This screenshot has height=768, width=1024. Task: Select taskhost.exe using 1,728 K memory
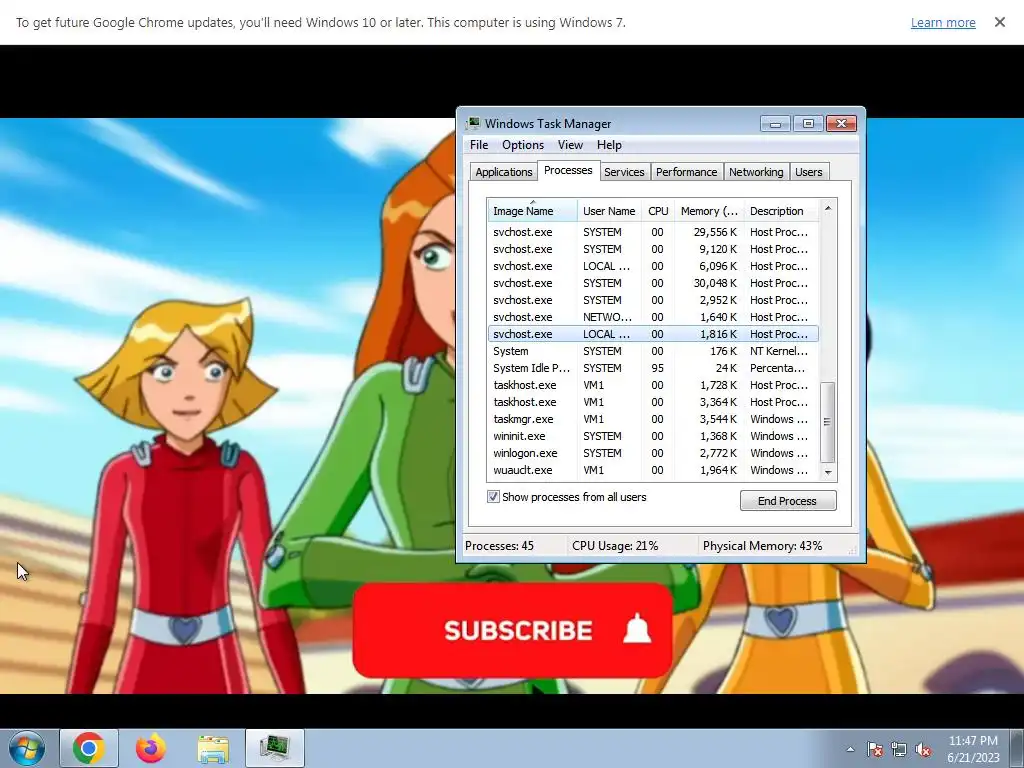[653, 385]
